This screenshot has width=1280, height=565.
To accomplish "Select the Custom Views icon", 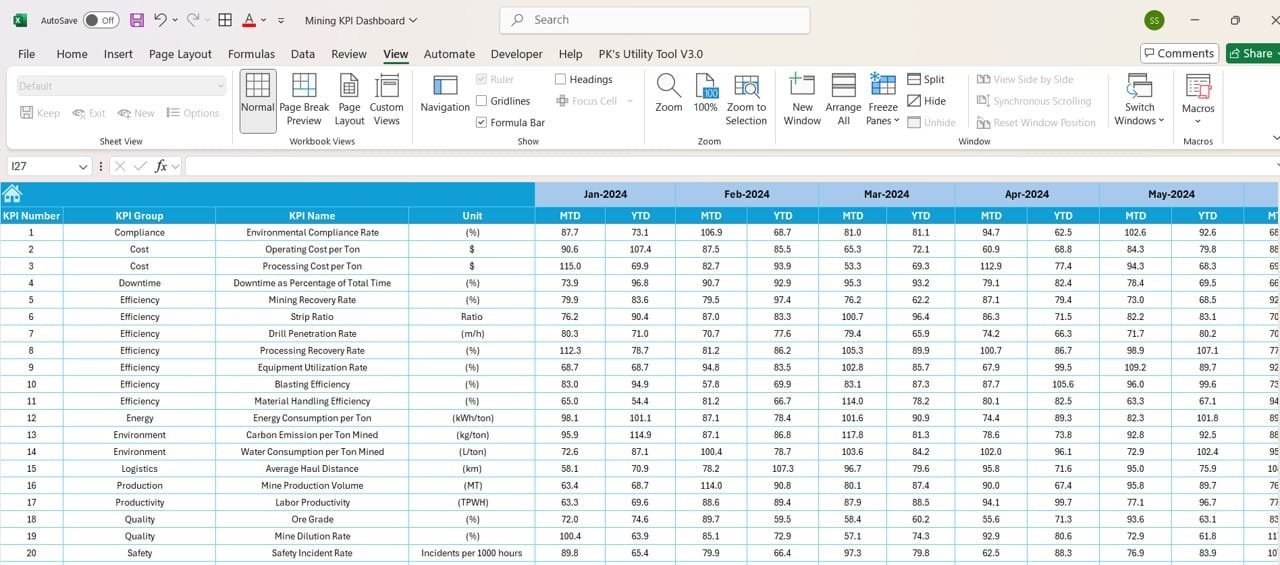I will (x=386, y=88).
